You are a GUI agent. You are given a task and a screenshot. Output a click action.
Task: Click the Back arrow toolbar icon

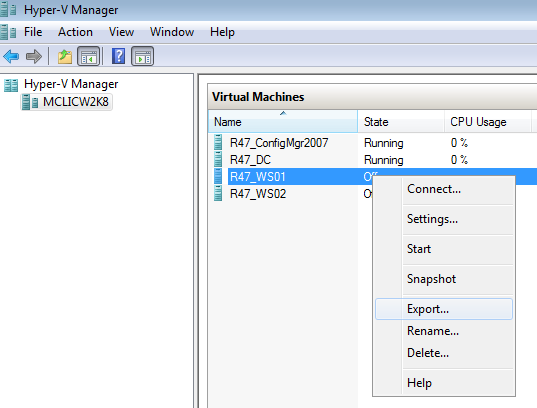point(11,56)
